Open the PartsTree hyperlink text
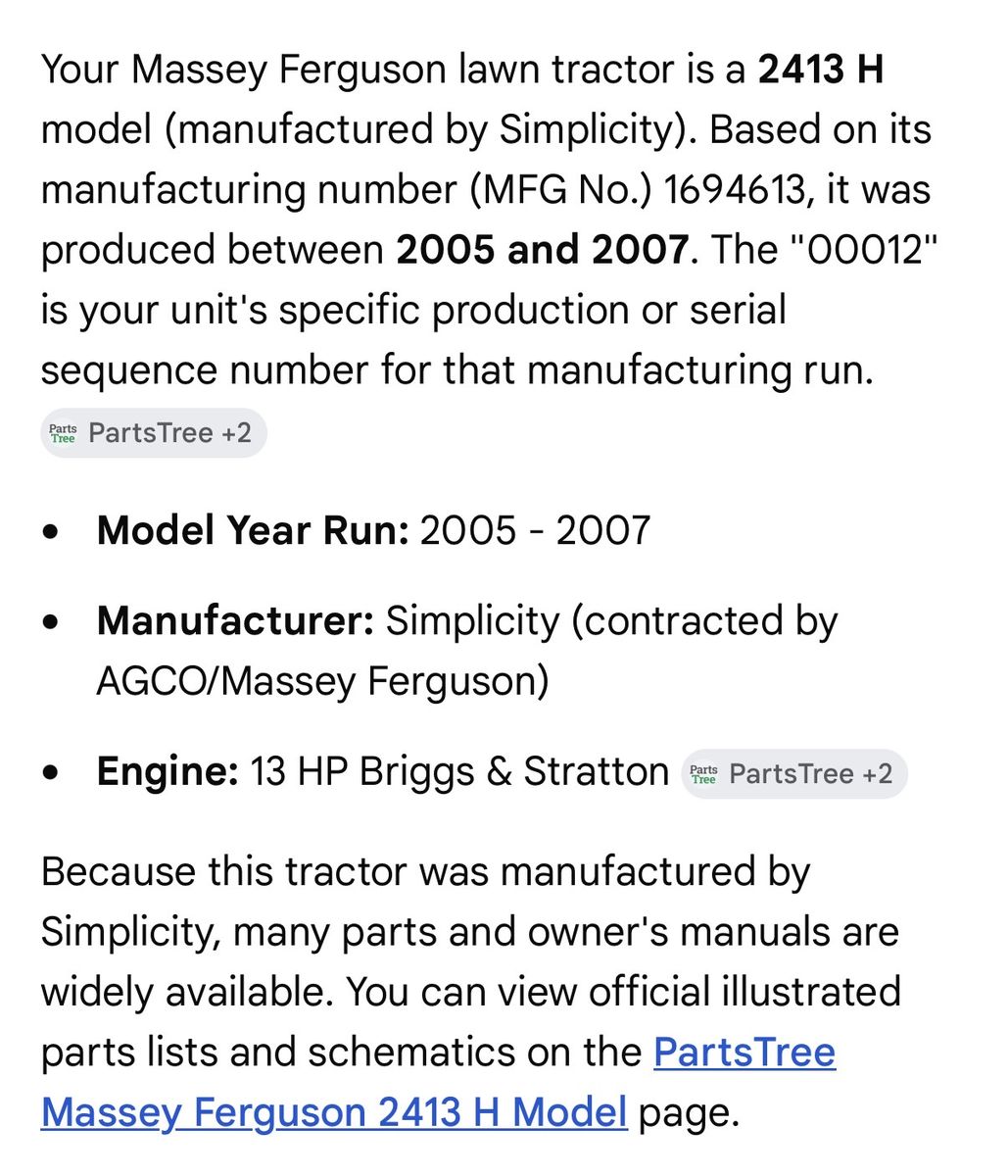Viewport: 1008px width, 1176px height. (744, 1052)
